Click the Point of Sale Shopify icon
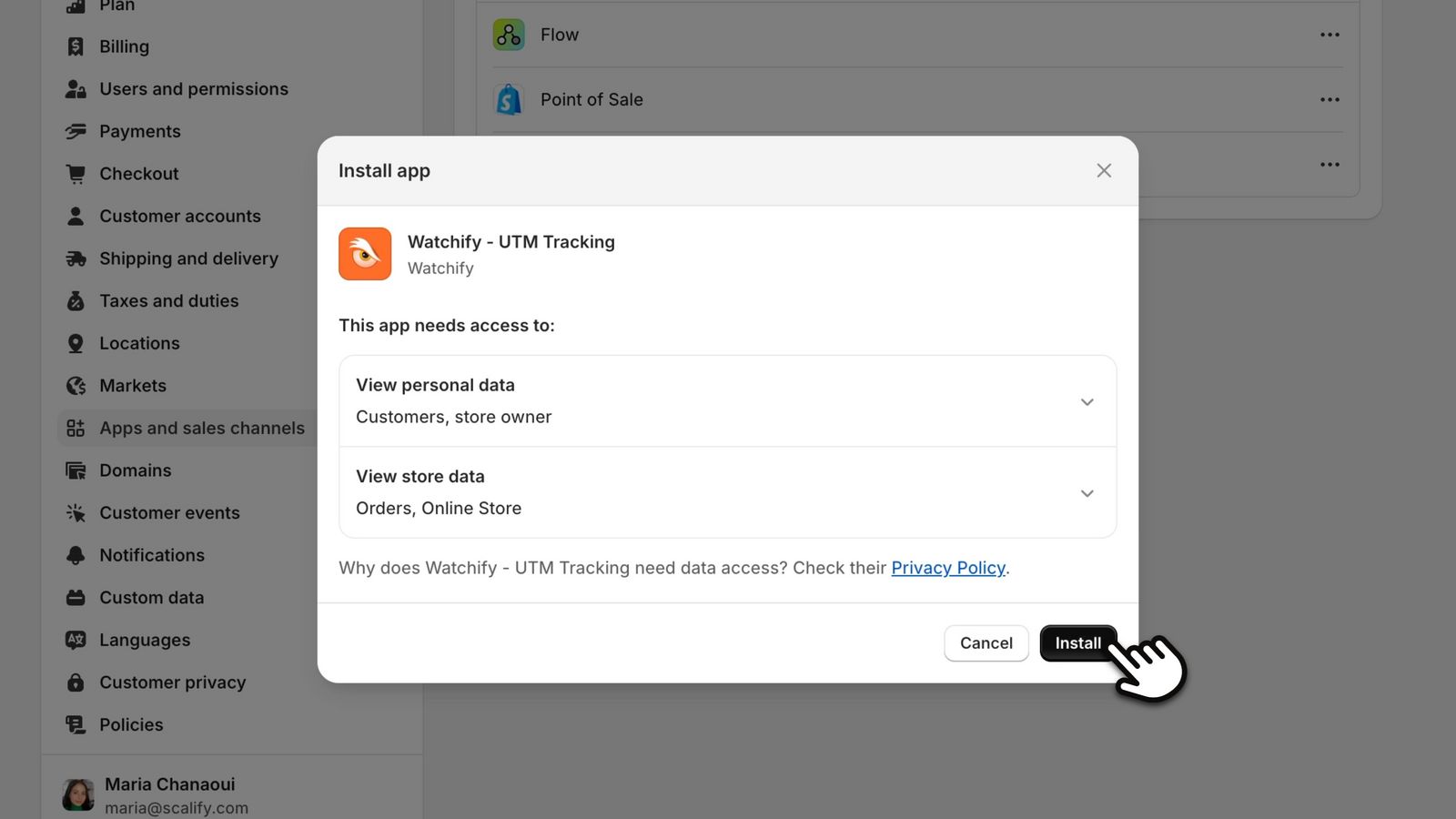The image size is (1456, 819). point(509,99)
